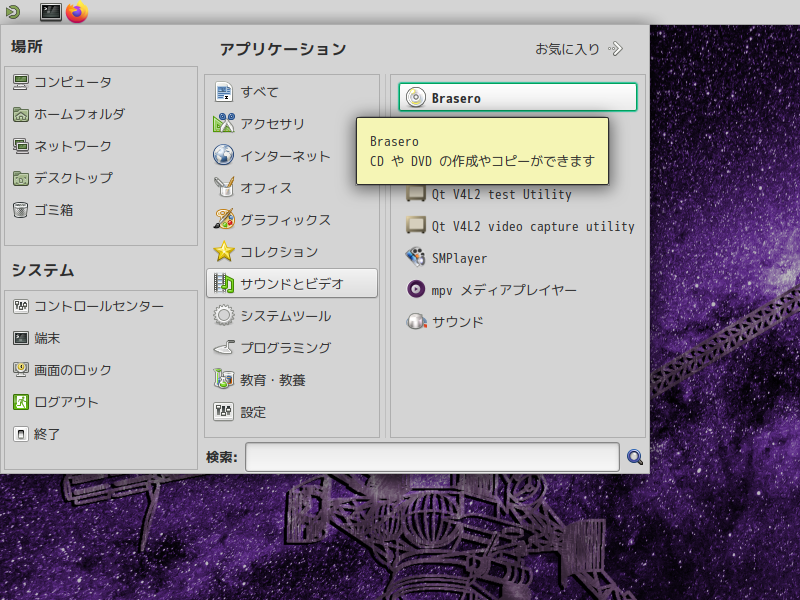Screen dimensions: 800x600
Task: Click the Brasero disc icon
Action: pyautogui.click(x=416, y=97)
